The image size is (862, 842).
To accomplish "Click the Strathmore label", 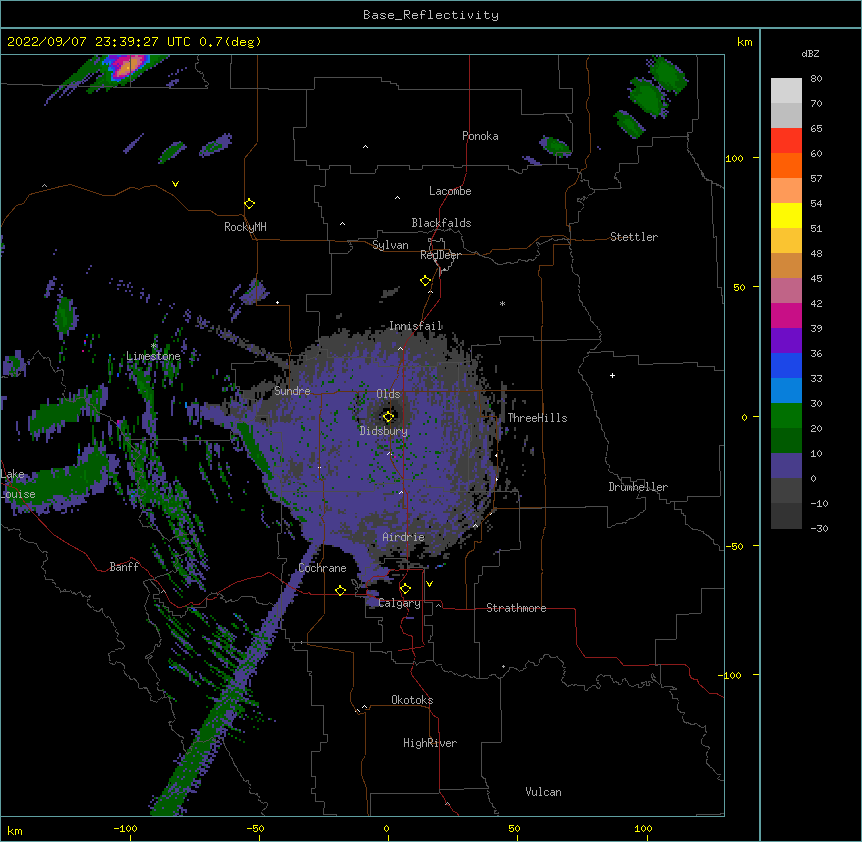I will tap(516, 608).
